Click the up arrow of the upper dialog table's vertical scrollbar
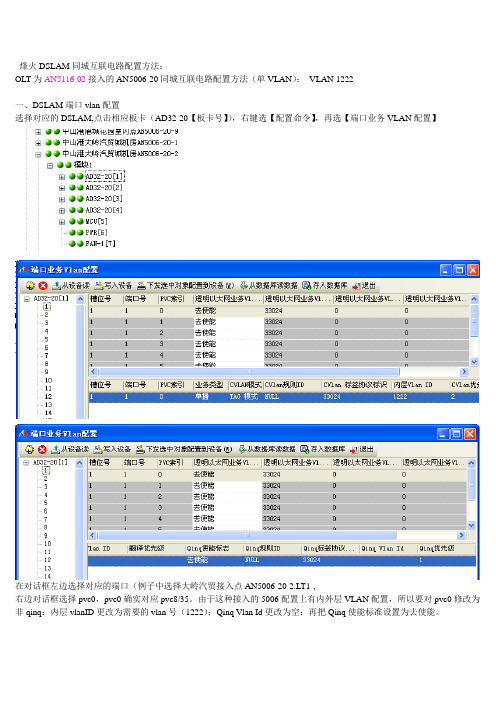Screen dimensions: 496x702 tap(475, 299)
